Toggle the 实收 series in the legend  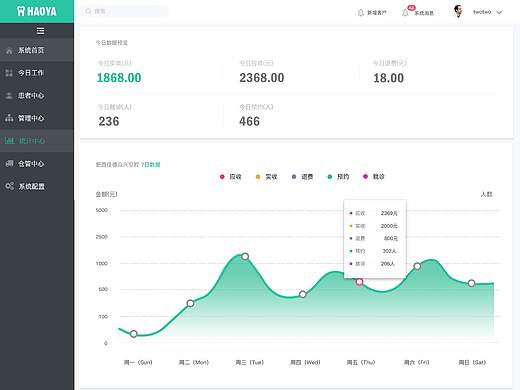(266, 177)
